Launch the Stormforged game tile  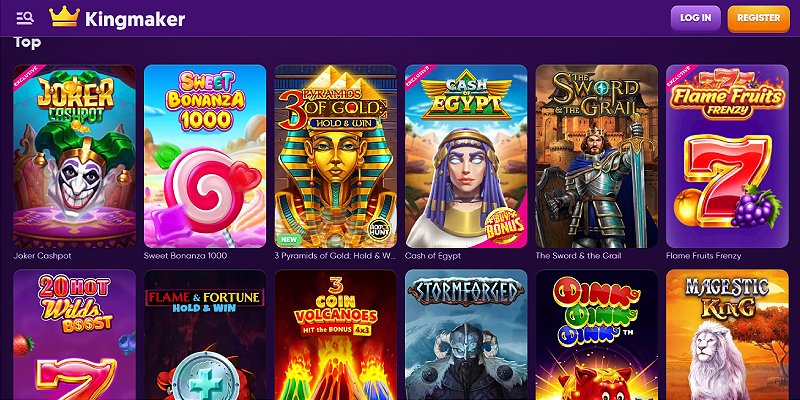click(466, 335)
